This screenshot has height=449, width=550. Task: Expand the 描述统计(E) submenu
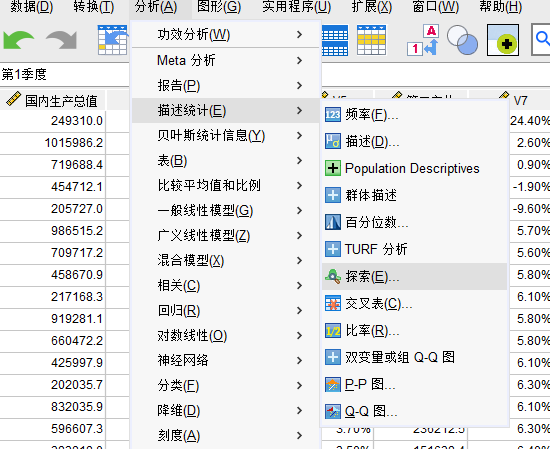226,110
